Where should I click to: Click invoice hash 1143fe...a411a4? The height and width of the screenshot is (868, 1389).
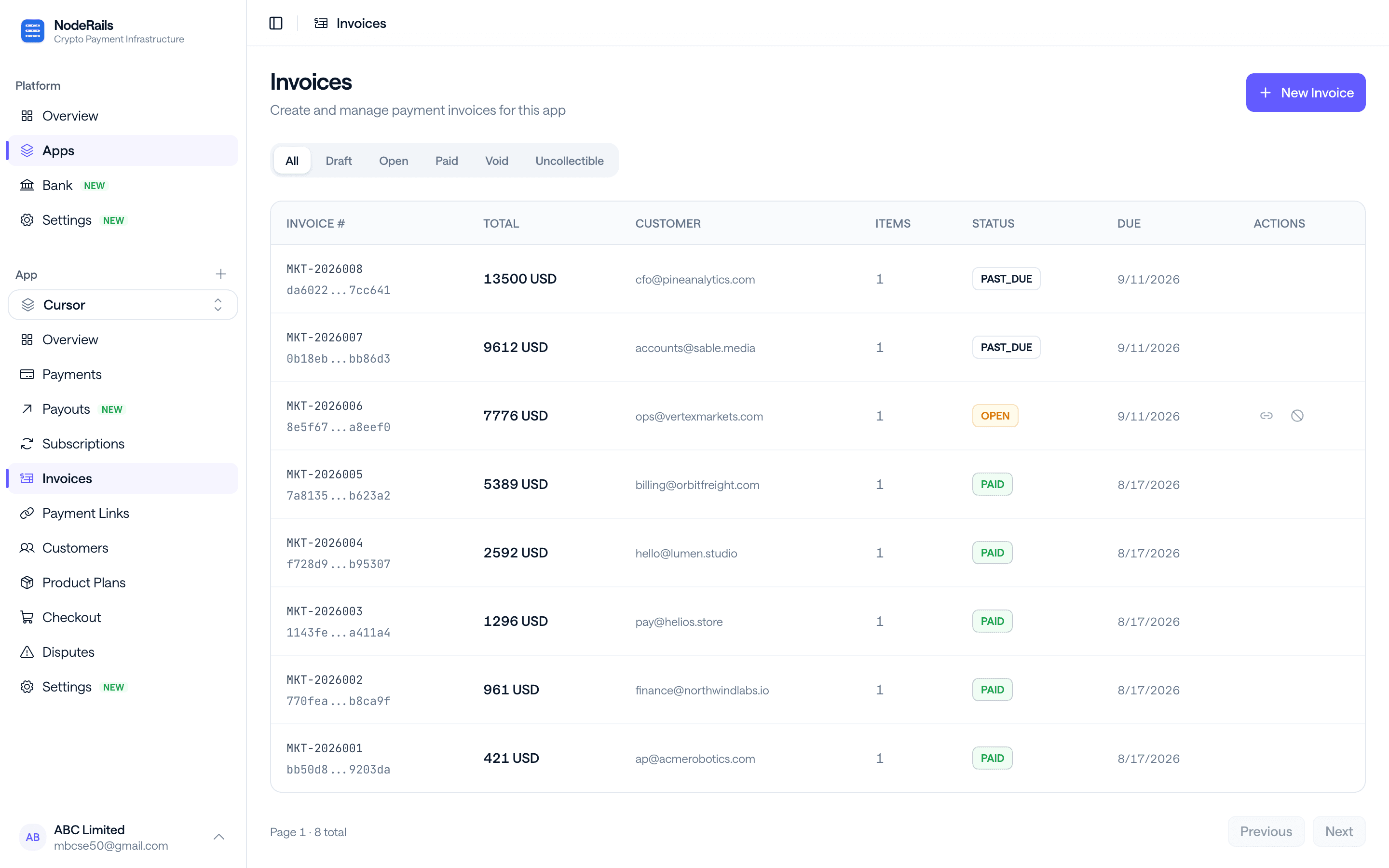click(339, 632)
